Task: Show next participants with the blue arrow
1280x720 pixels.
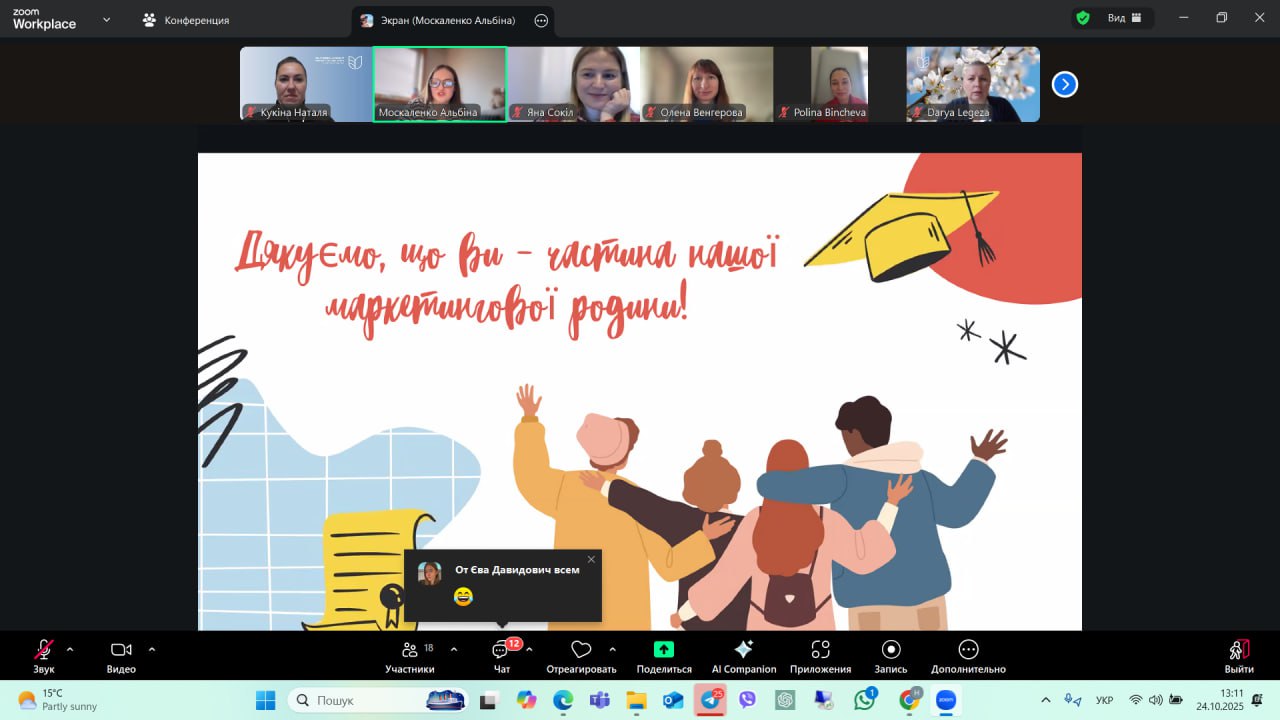Action: (1065, 85)
